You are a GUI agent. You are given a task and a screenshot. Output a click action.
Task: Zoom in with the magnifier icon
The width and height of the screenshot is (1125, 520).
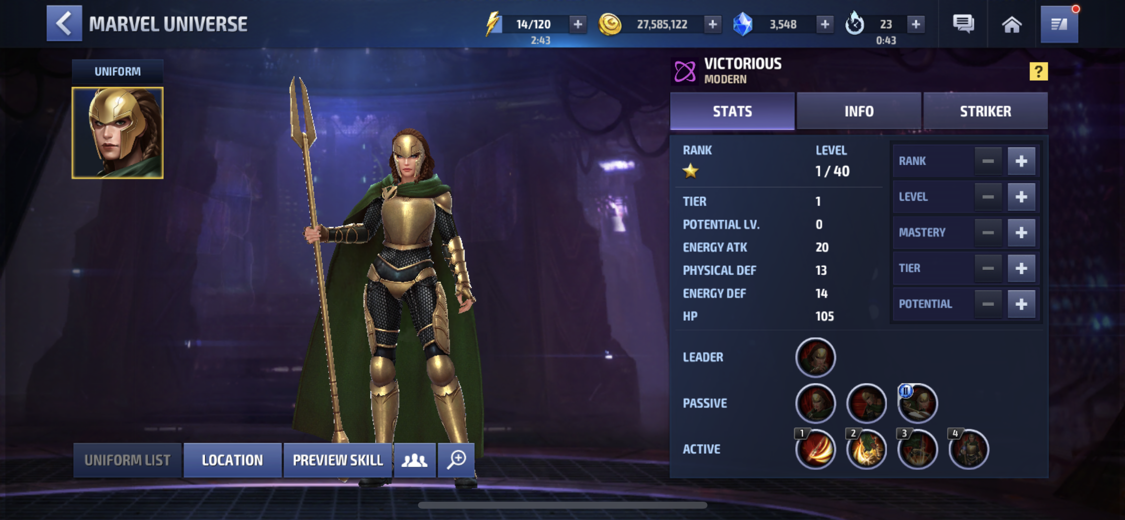(x=456, y=460)
